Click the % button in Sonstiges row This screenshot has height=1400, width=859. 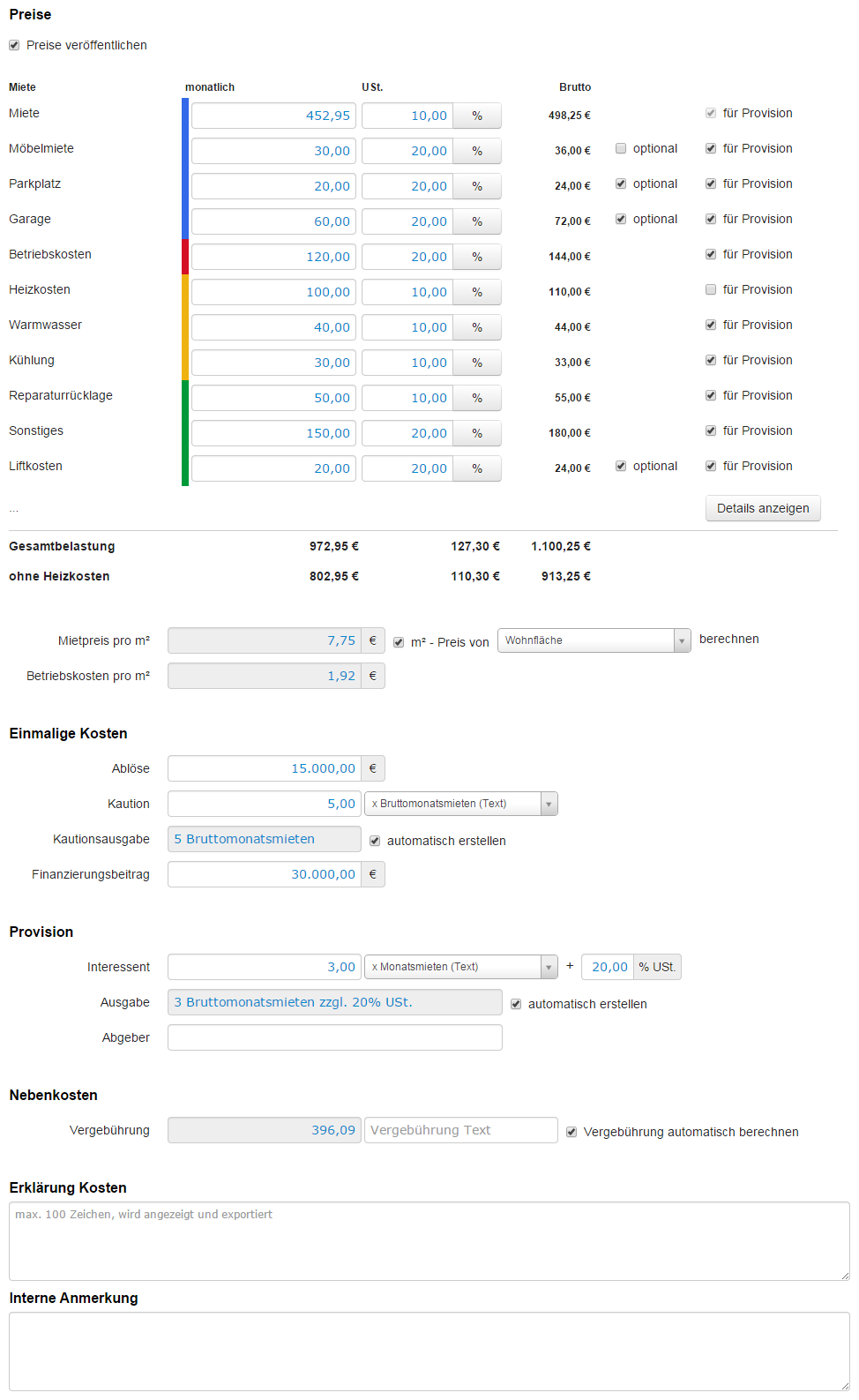coord(477,433)
